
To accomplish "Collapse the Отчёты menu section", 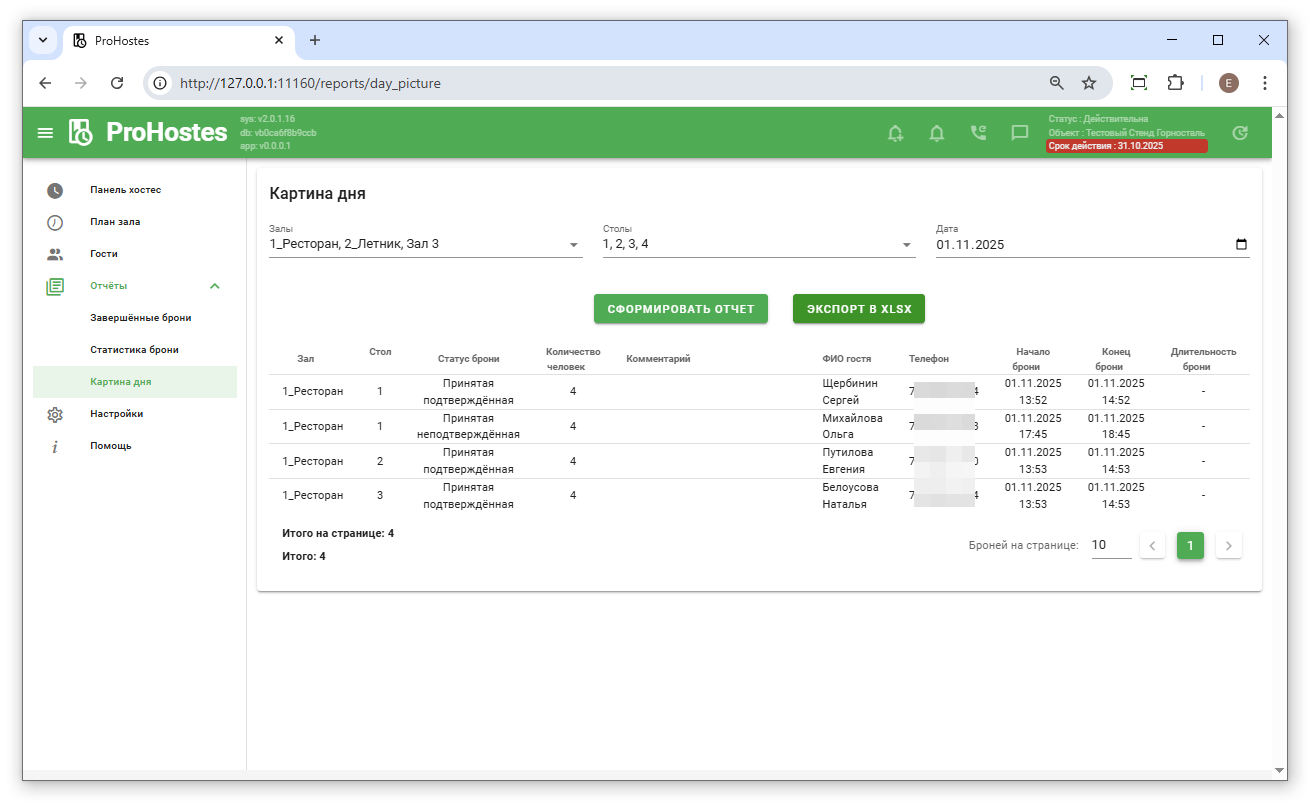I will pos(214,286).
